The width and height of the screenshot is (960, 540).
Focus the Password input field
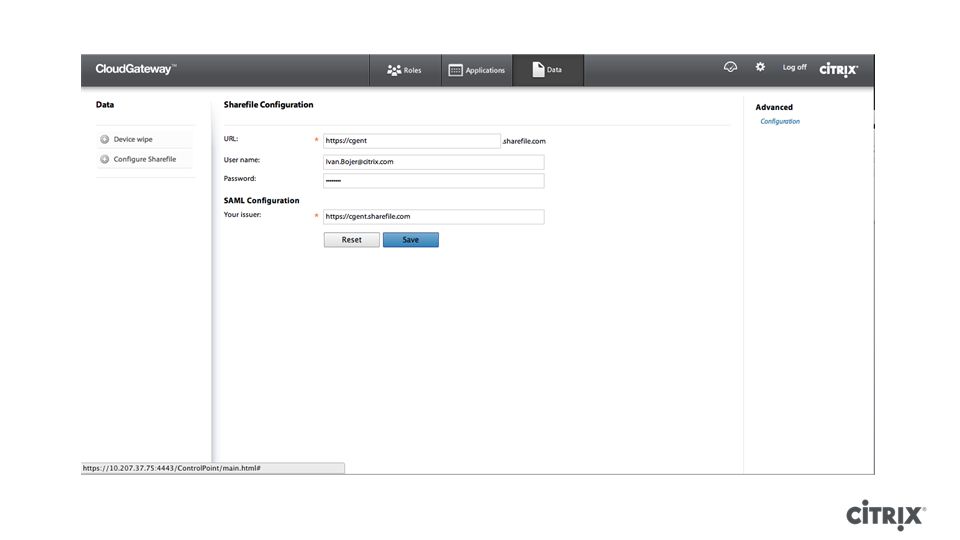click(x=433, y=181)
